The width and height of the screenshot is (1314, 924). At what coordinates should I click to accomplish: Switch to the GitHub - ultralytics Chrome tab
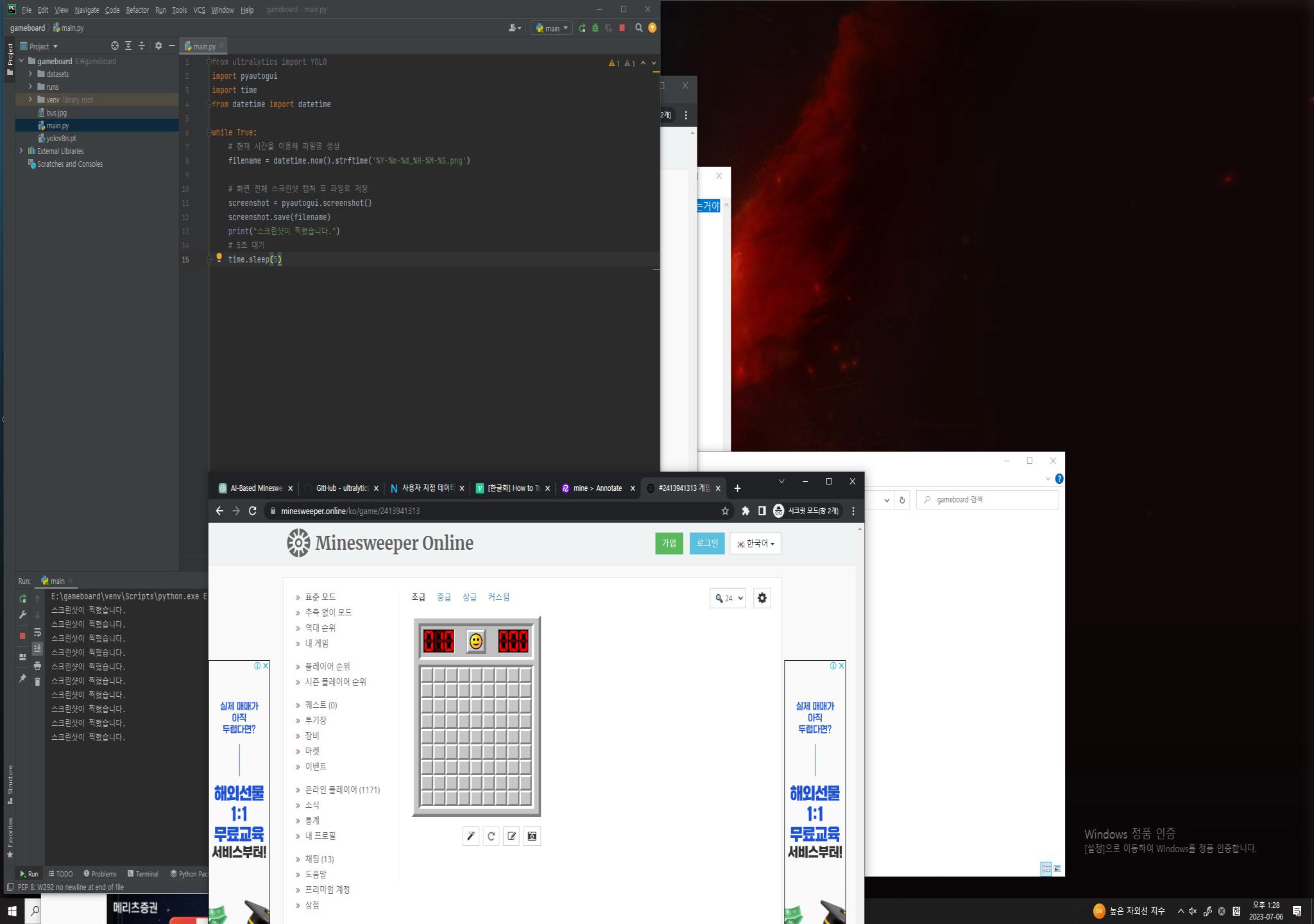click(x=341, y=488)
